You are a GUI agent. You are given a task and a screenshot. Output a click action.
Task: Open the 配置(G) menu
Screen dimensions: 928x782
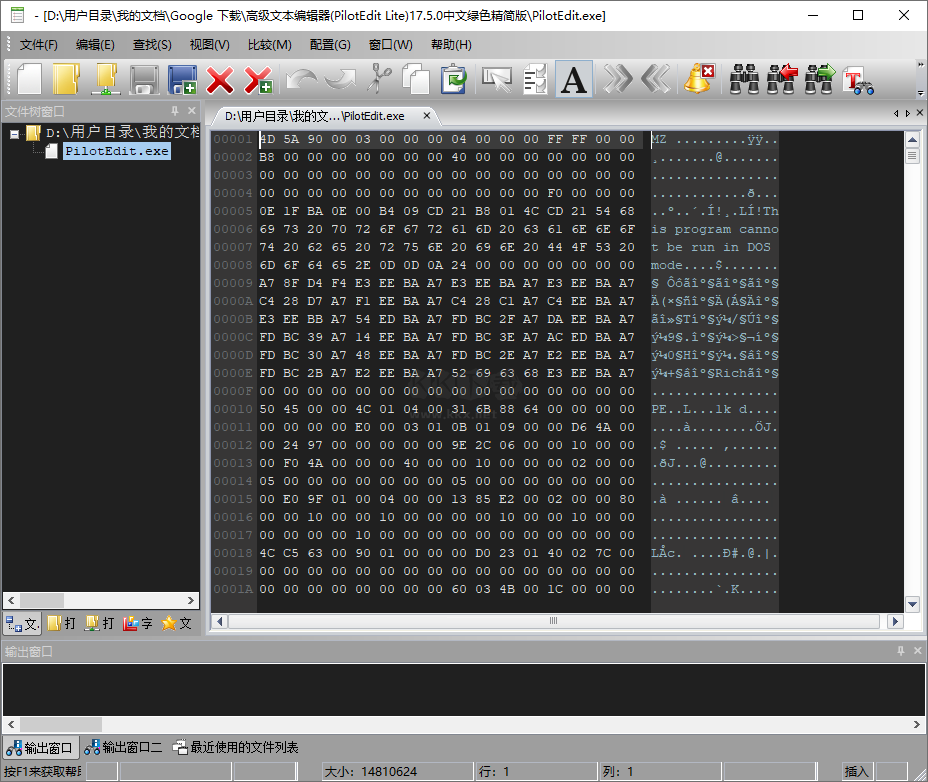click(330, 45)
